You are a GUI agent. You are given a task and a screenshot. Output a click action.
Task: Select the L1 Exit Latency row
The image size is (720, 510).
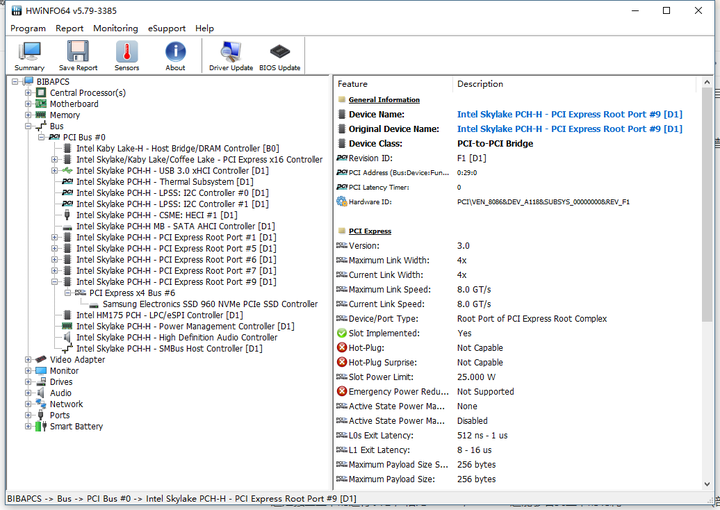pyautogui.click(x=517, y=450)
